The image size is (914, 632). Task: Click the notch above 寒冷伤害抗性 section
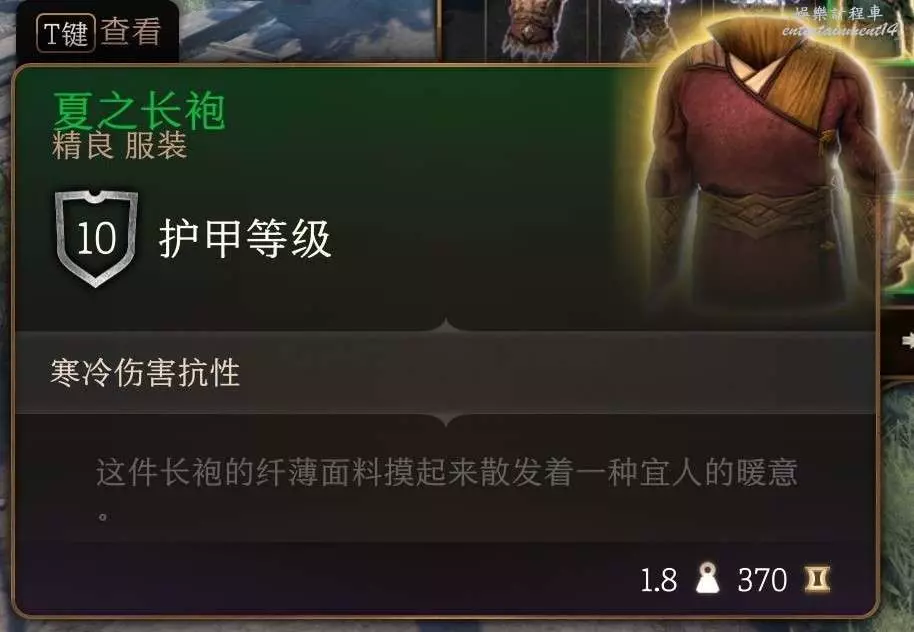(446, 325)
